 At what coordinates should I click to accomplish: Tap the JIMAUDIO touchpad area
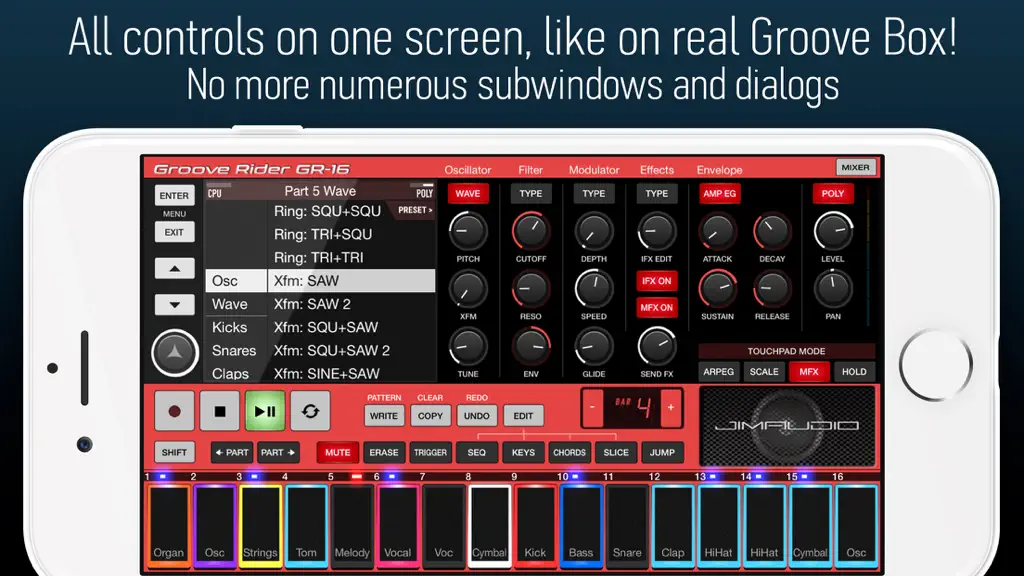point(787,426)
